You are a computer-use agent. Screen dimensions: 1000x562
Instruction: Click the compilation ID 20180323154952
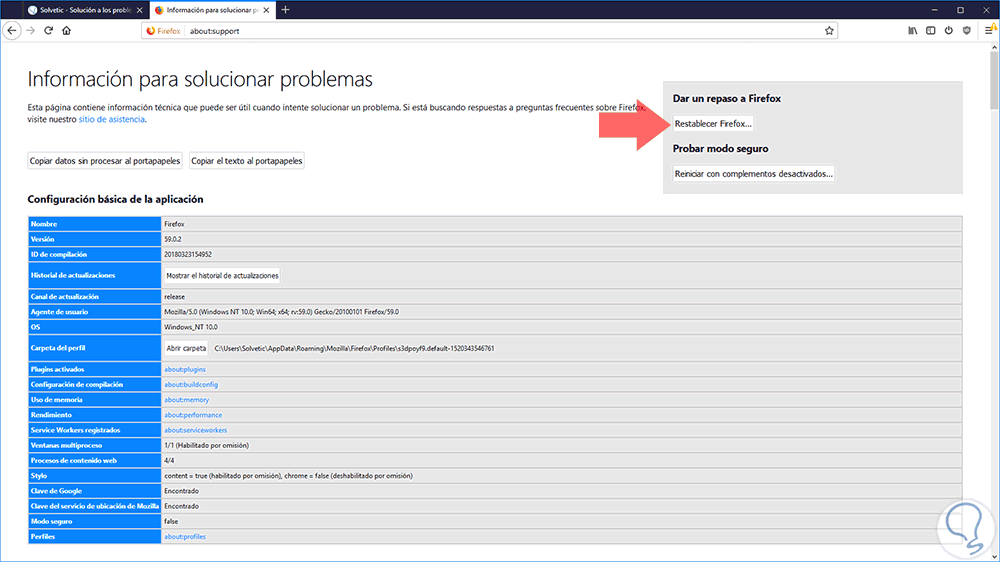[x=188, y=255]
